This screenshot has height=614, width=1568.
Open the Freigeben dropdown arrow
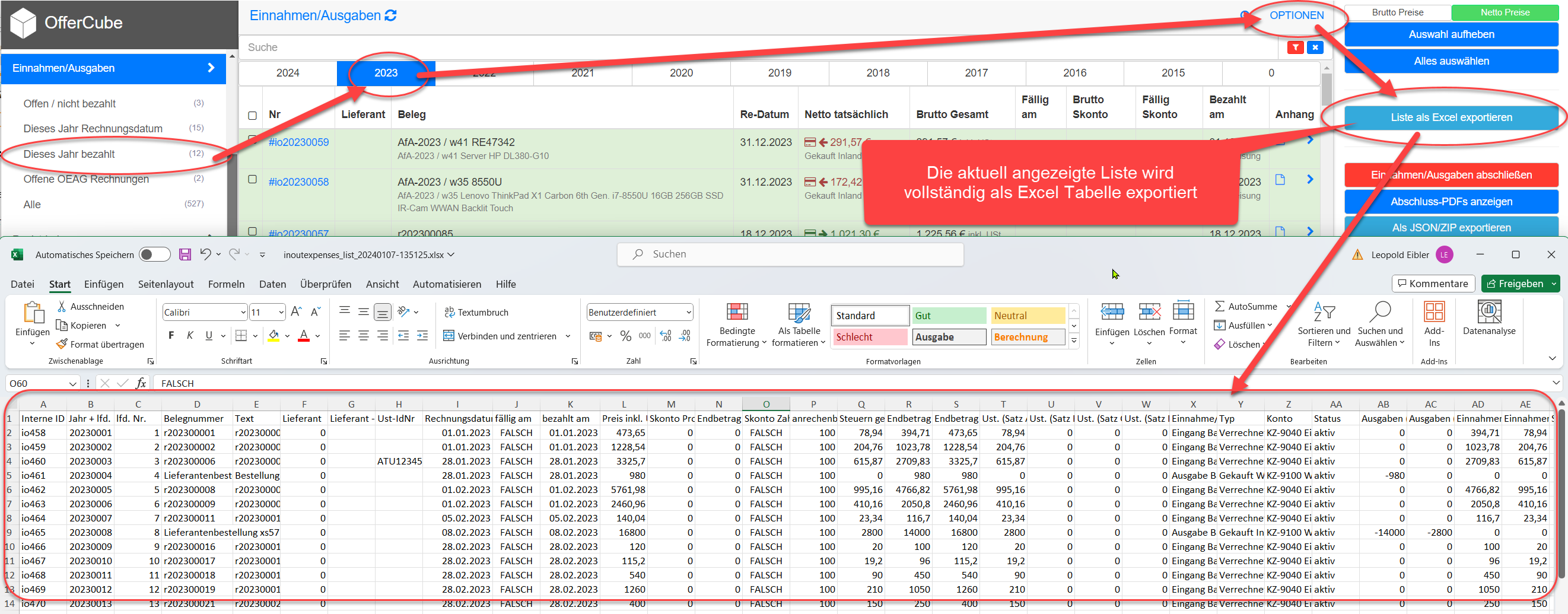coord(1554,284)
